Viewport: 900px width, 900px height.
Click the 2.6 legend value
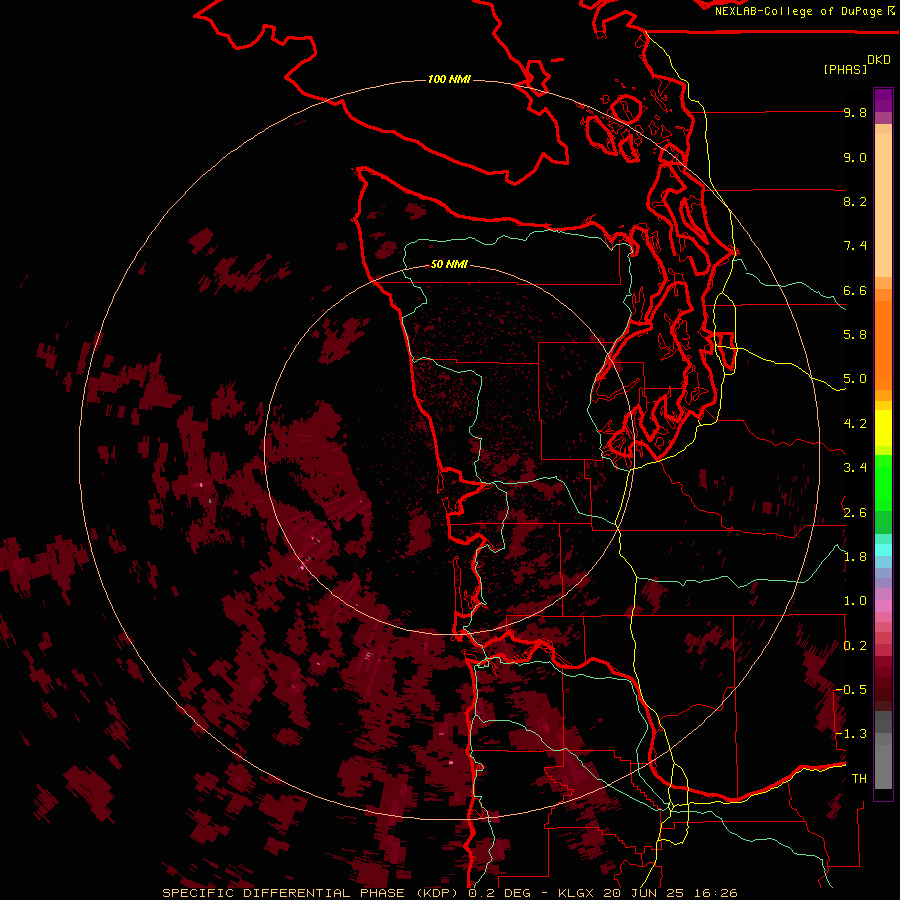855,512
